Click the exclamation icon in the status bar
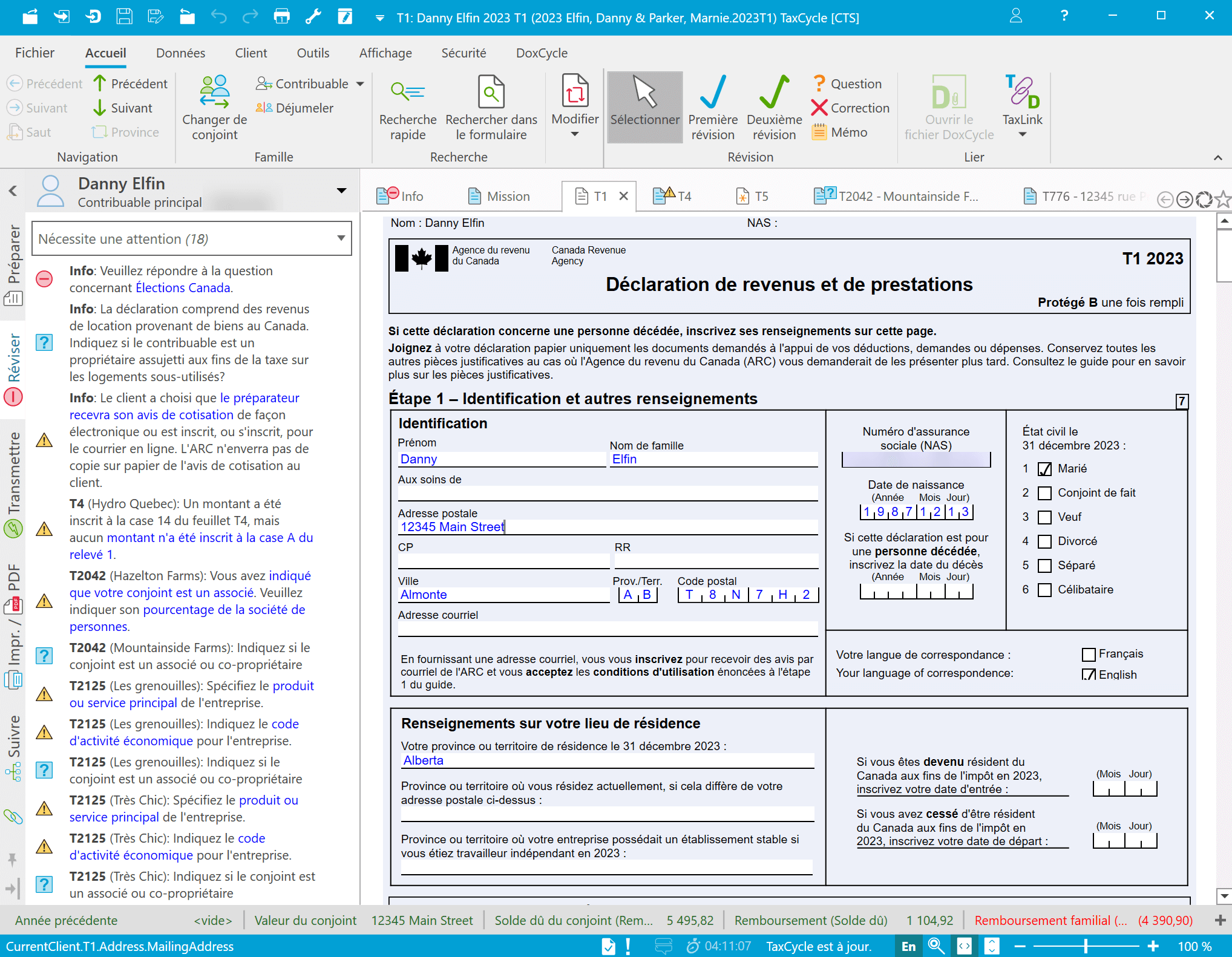The height and width of the screenshot is (957, 1232). pyautogui.click(x=628, y=946)
